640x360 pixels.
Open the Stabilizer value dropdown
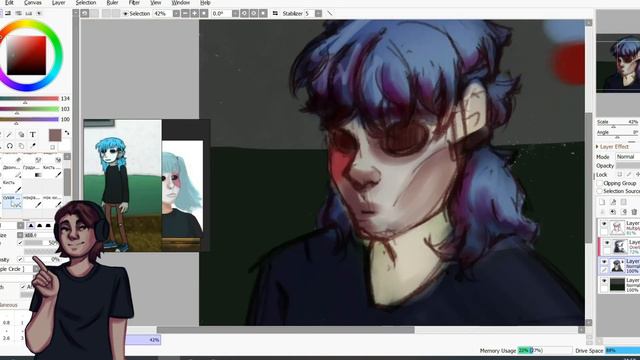tap(318, 13)
